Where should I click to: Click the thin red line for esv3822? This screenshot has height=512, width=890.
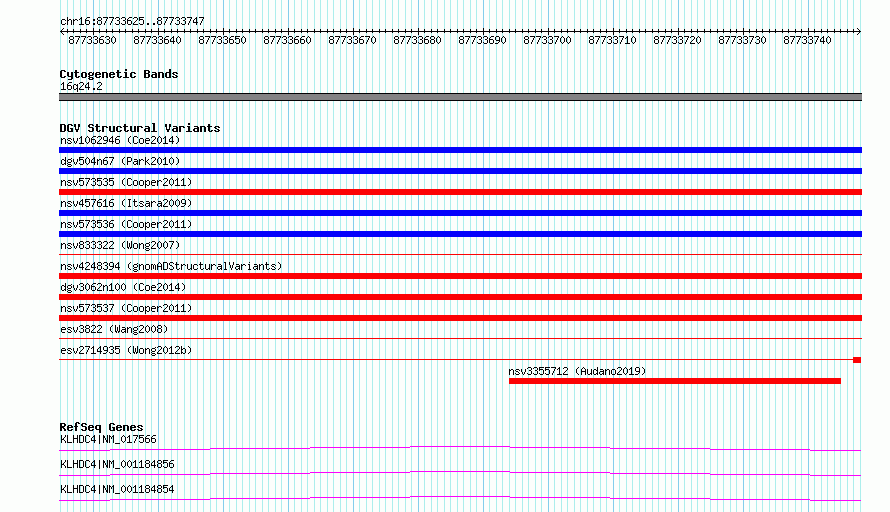(460, 339)
